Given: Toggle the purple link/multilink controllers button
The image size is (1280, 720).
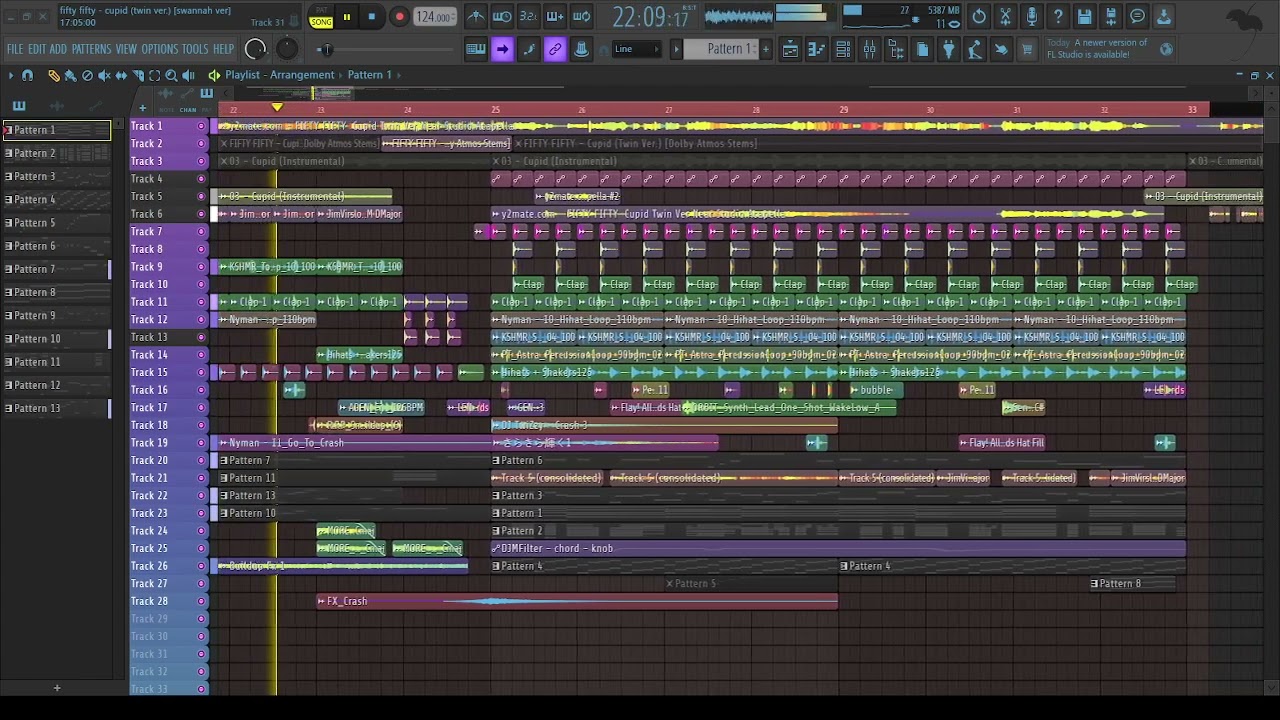Looking at the screenshot, I should (554, 49).
